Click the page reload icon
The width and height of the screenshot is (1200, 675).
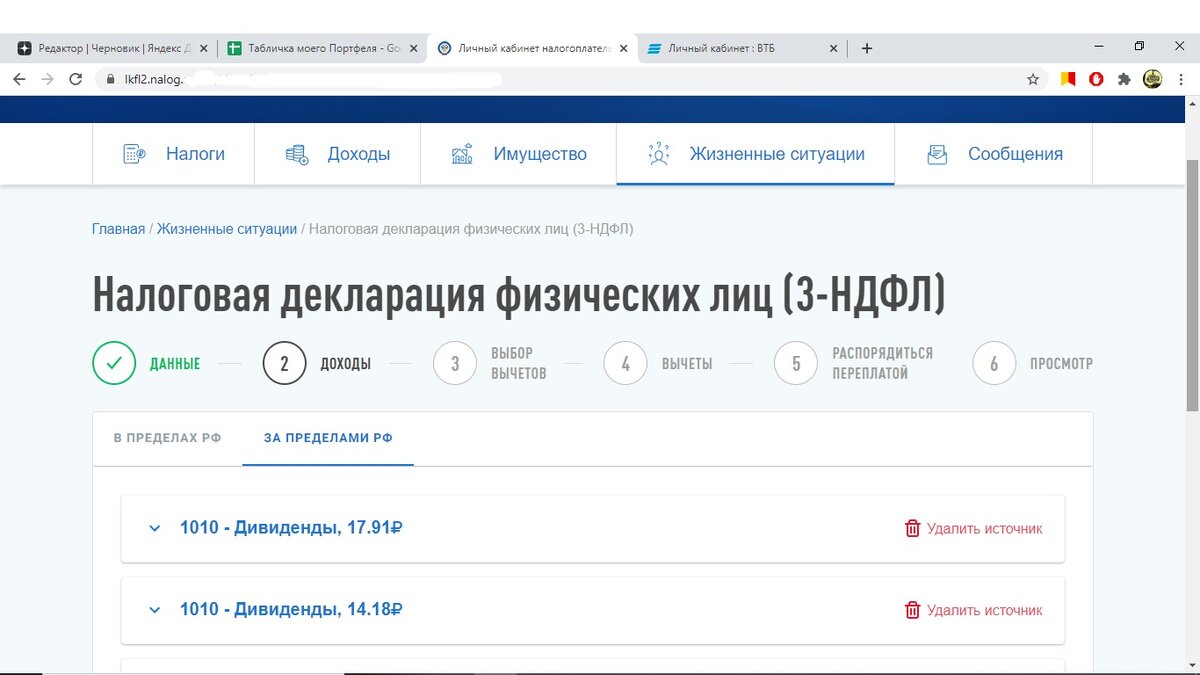tap(76, 77)
